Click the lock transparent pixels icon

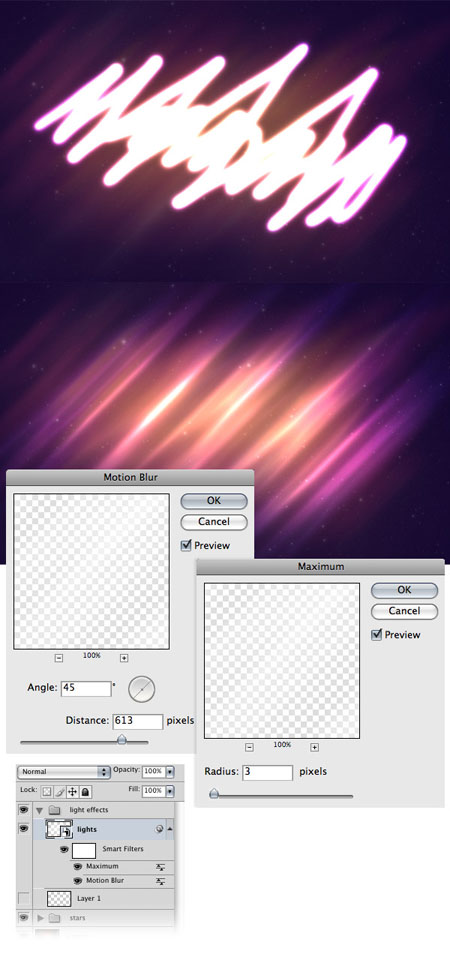click(46, 791)
